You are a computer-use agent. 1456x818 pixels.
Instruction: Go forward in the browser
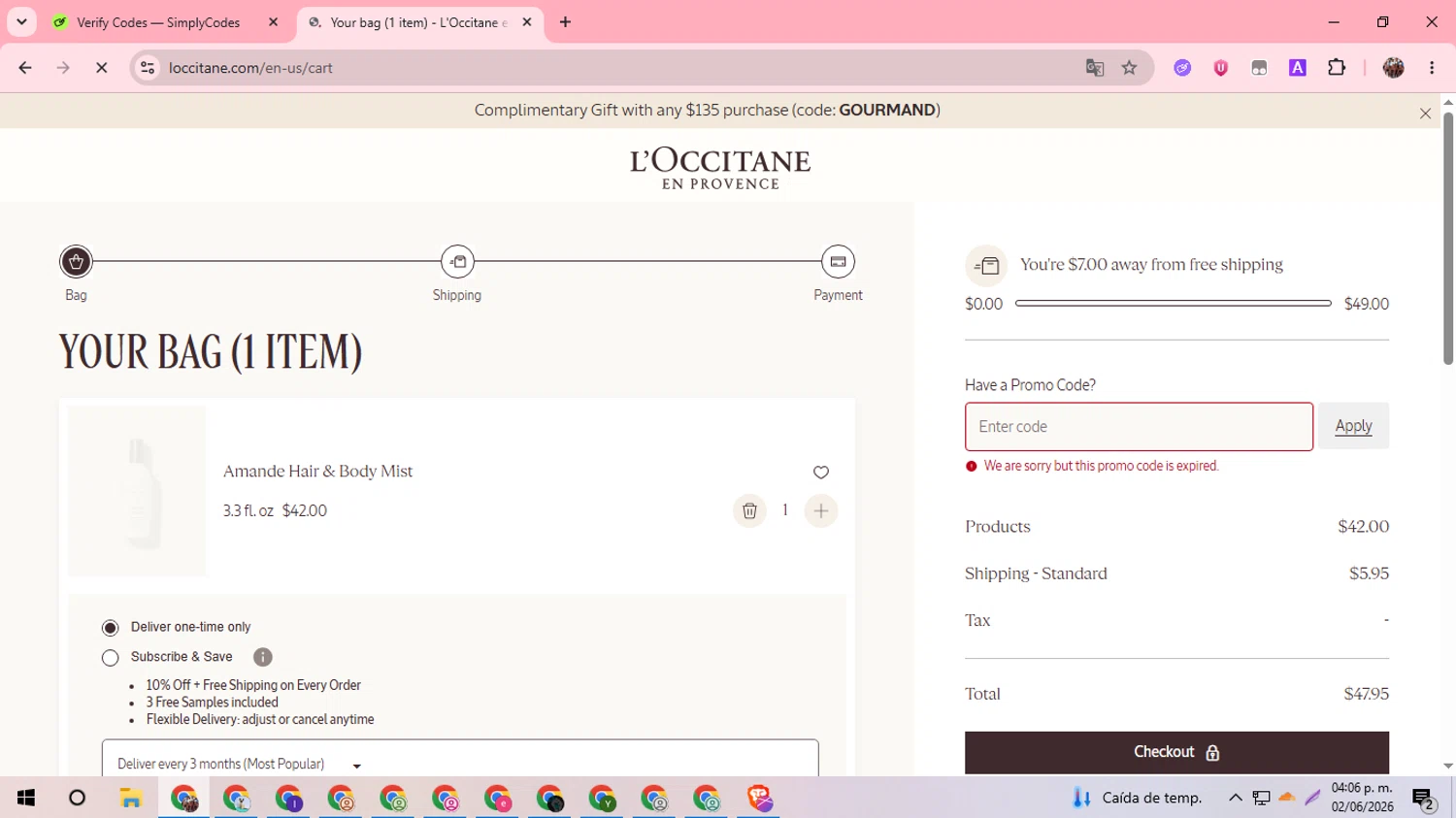click(63, 68)
